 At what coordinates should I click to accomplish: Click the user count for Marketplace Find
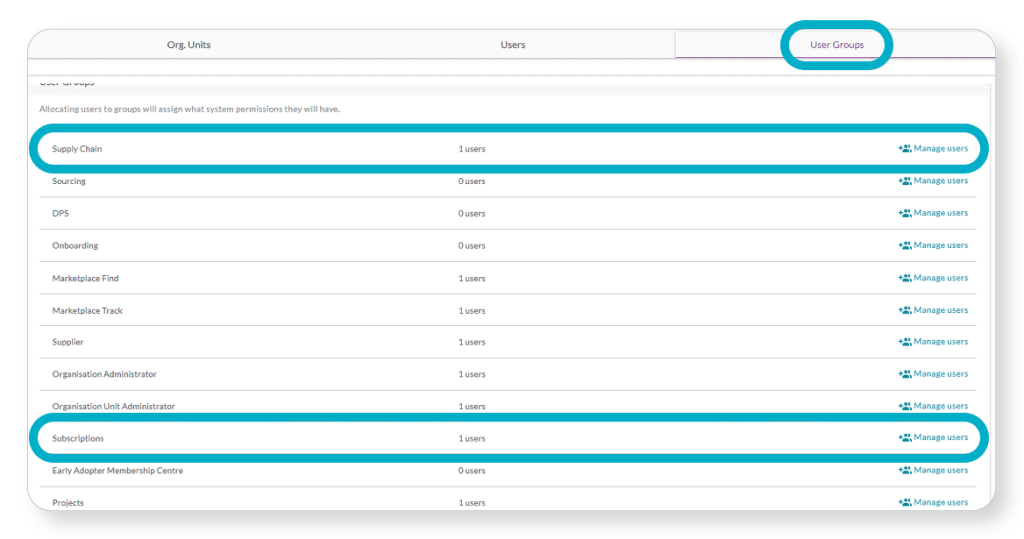(472, 278)
